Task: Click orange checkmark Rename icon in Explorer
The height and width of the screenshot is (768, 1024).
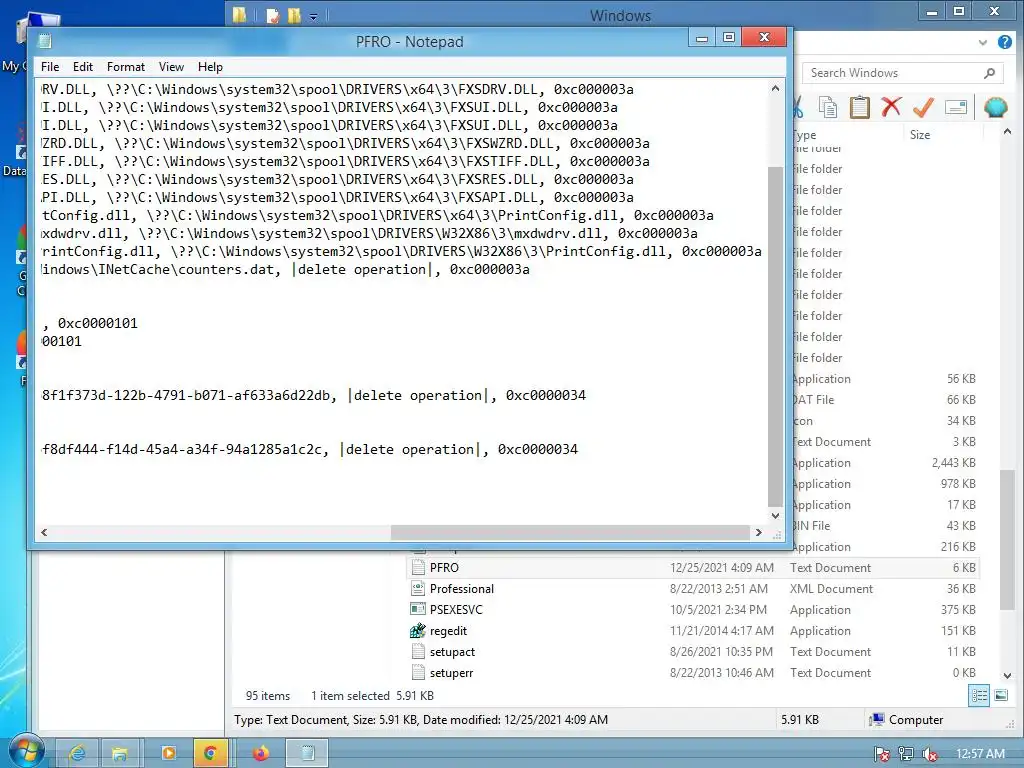Action: (923, 107)
